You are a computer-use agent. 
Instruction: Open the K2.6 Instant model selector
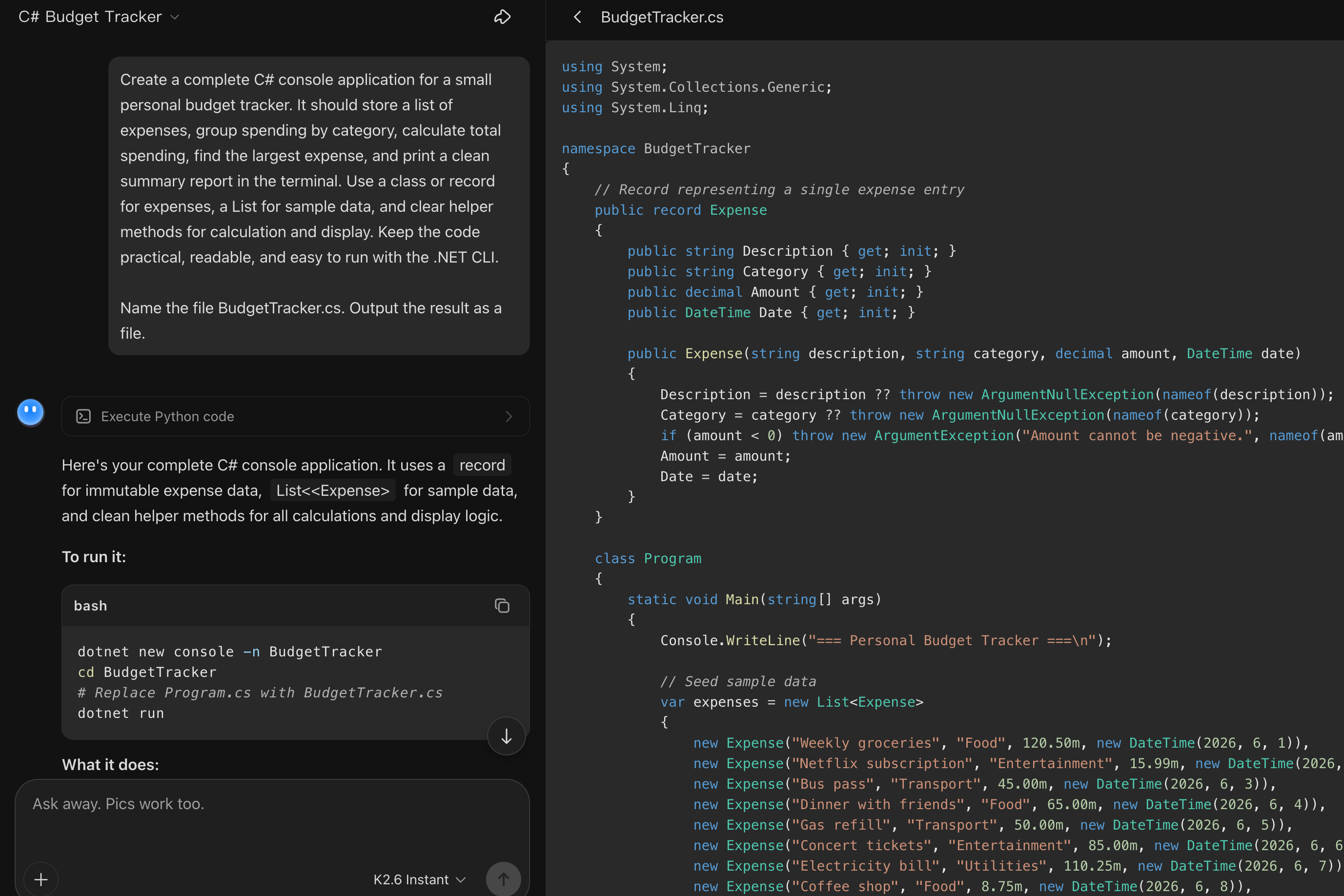pos(420,879)
